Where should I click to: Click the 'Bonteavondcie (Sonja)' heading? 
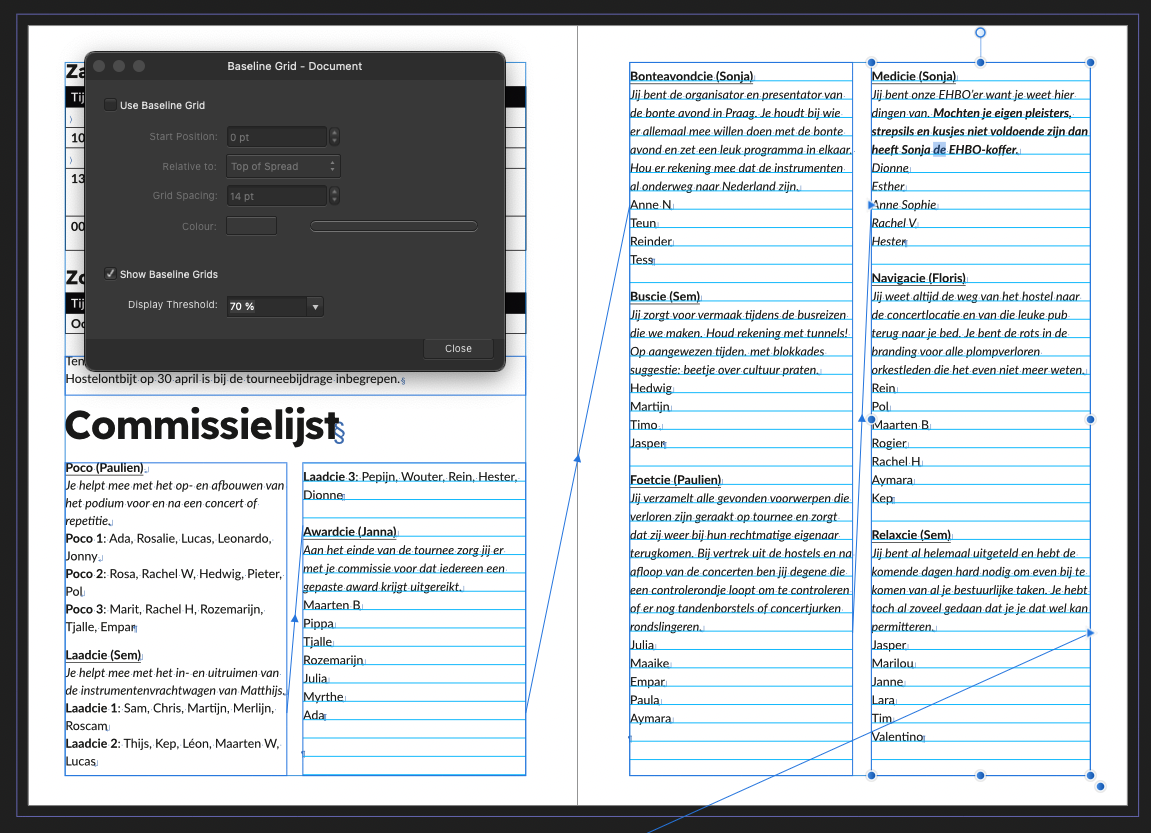coord(691,76)
